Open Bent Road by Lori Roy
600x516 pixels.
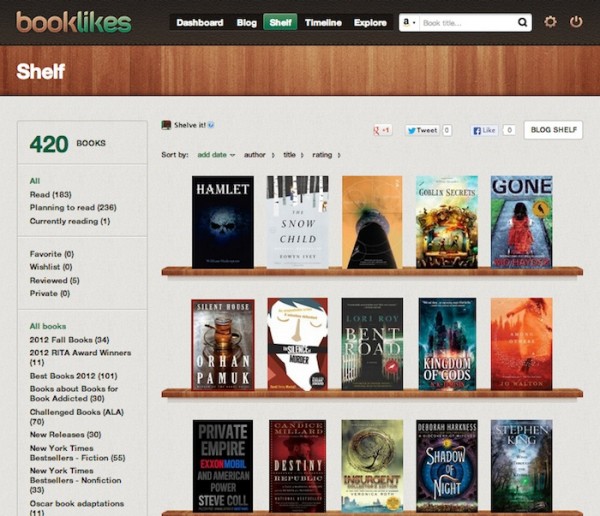click(372, 345)
